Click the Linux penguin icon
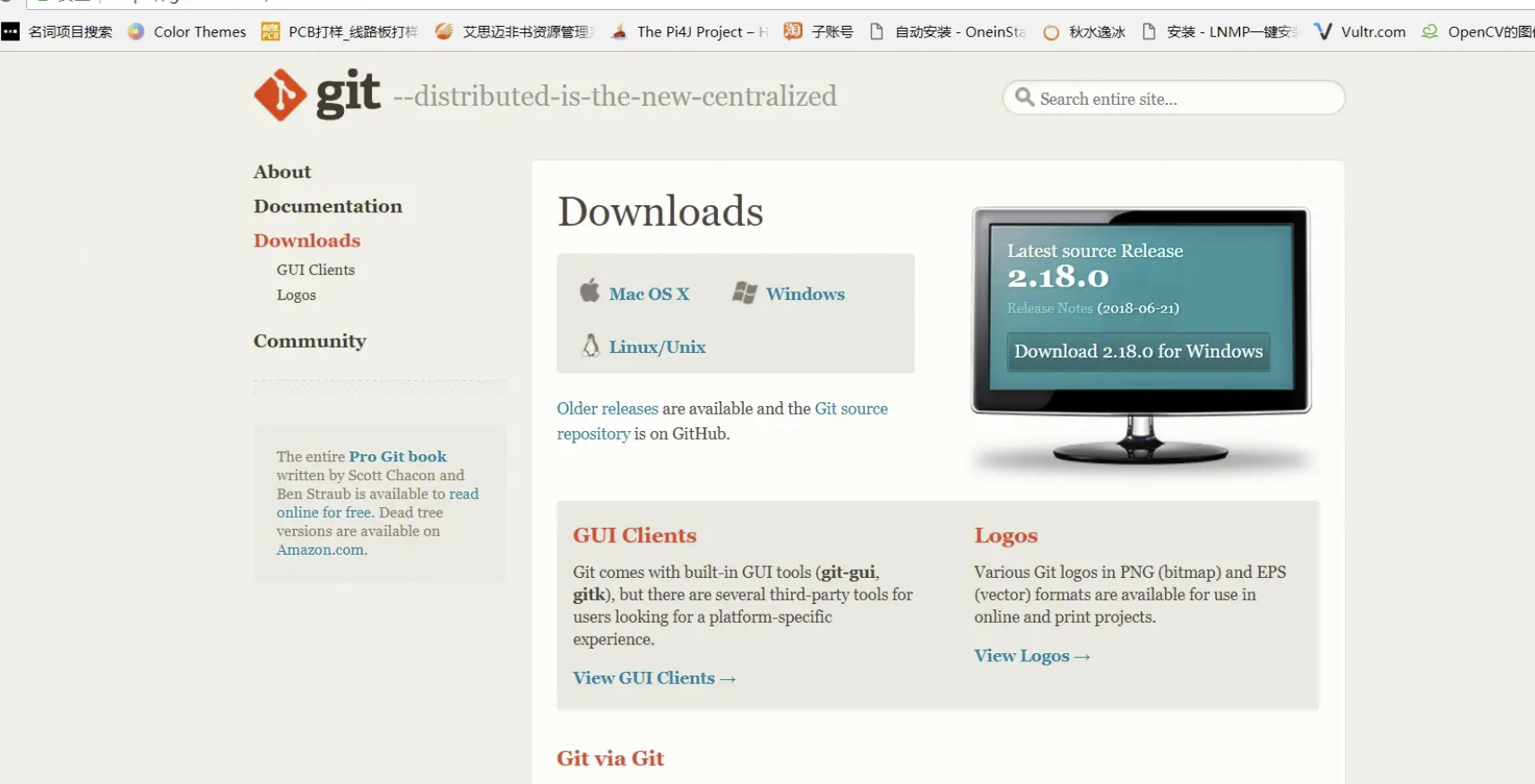The height and width of the screenshot is (784, 1535). click(x=591, y=345)
